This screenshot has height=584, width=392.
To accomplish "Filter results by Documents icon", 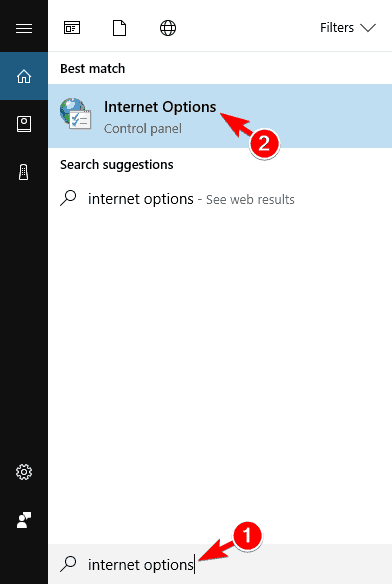I will 120,28.
